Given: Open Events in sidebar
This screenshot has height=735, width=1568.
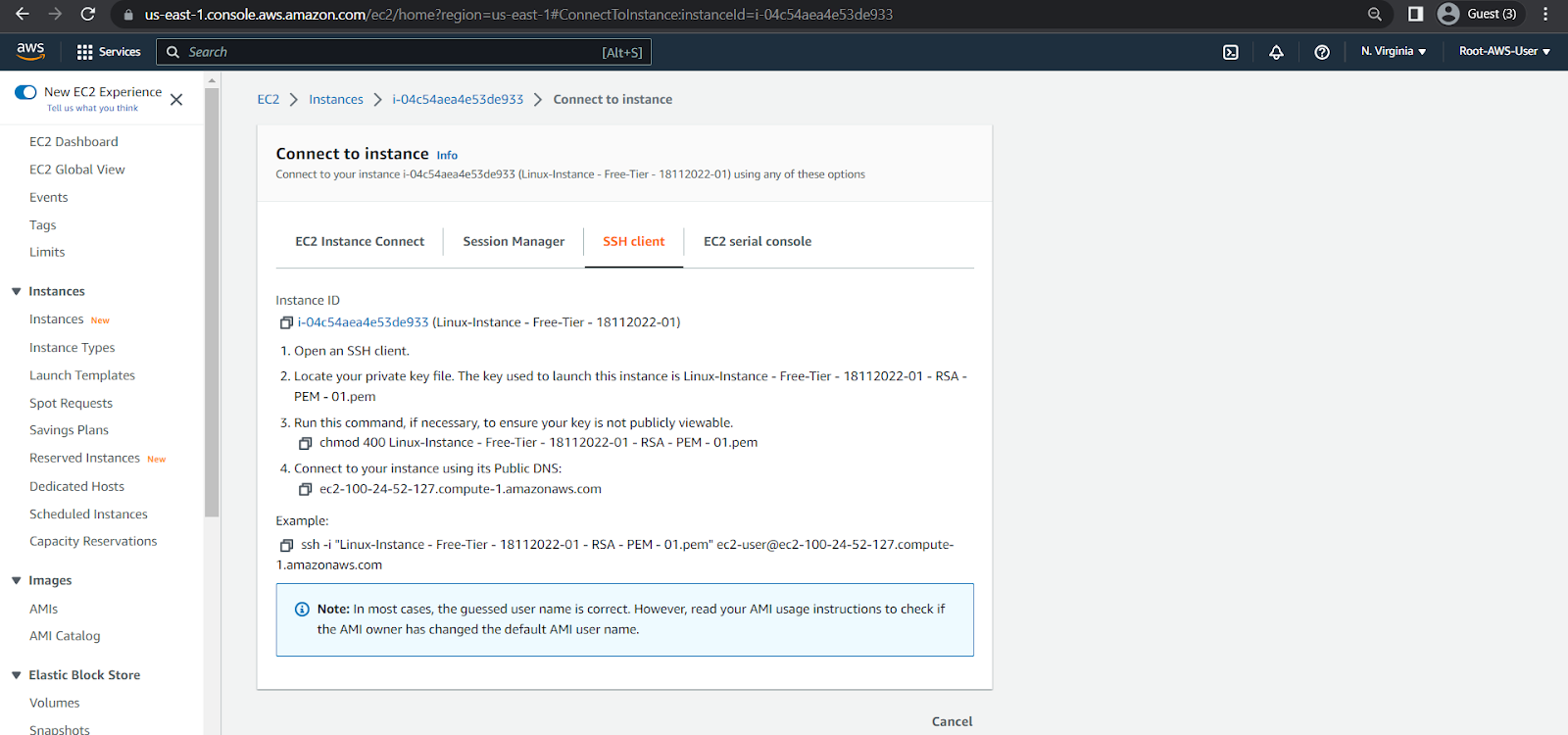Looking at the screenshot, I should tap(49, 197).
